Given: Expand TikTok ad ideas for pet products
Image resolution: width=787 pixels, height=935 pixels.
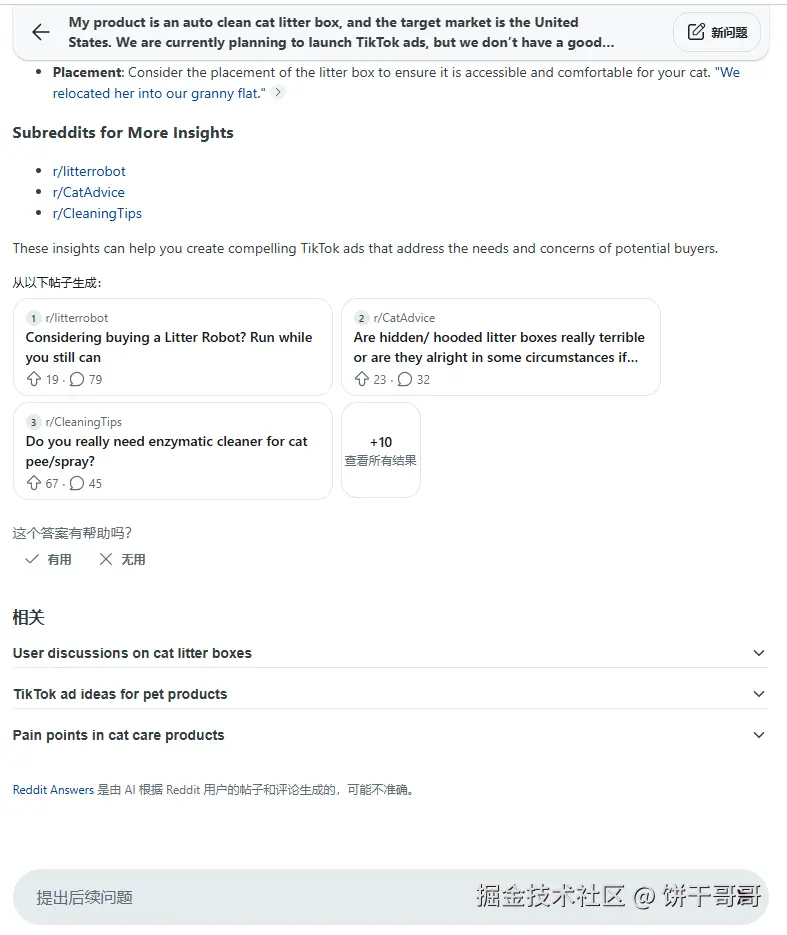Looking at the screenshot, I should point(759,694).
